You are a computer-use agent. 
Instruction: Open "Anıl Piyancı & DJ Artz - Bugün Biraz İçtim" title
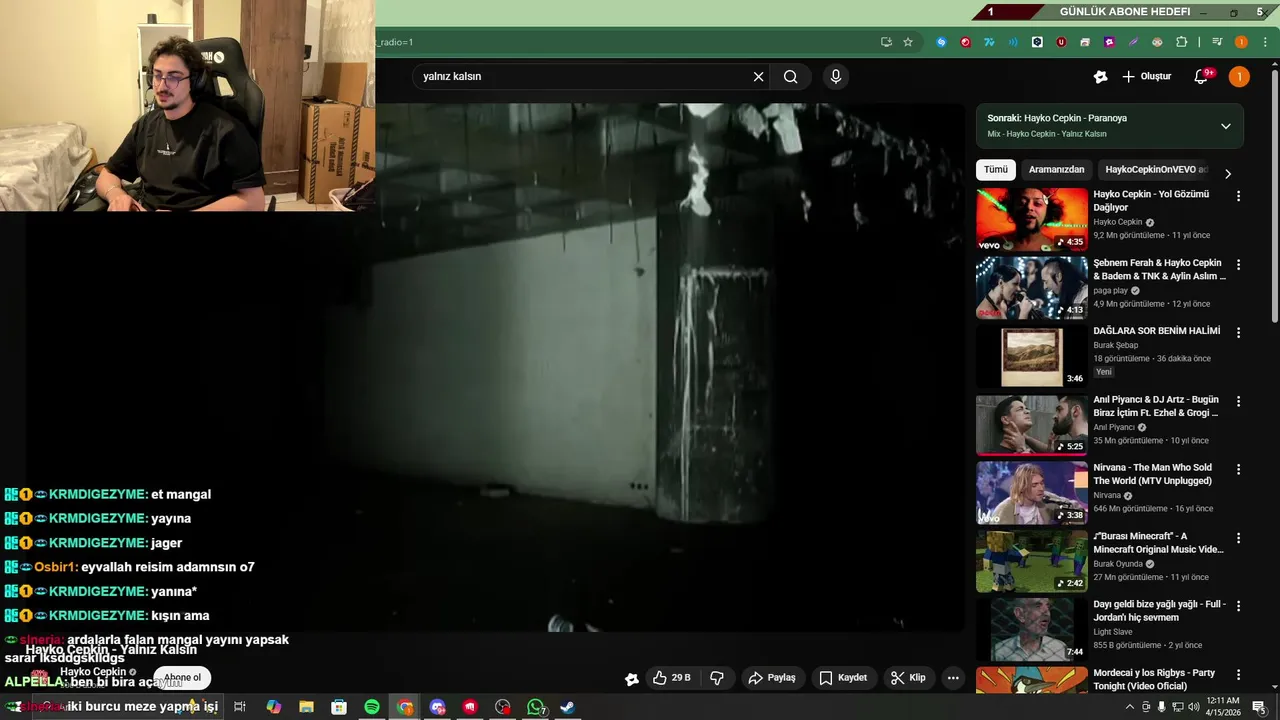coord(1156,406)
